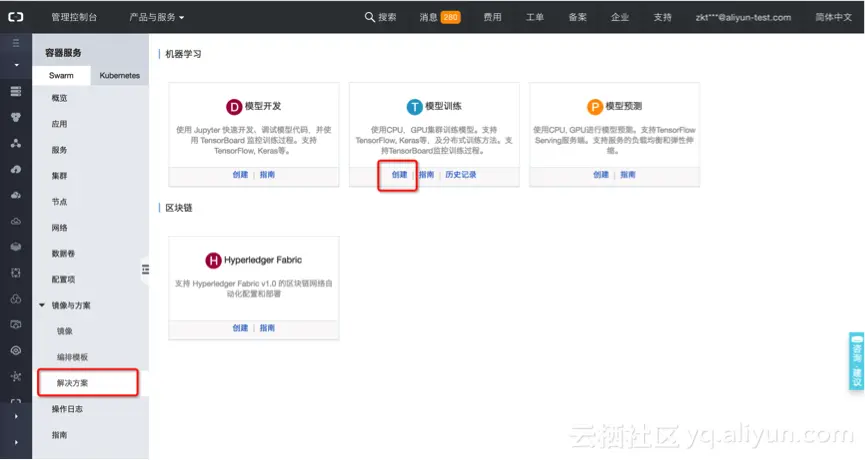Viewport: 865px width, 460px height.
Task: Click 指南 under 模型训练
Action: coord(426,175)
